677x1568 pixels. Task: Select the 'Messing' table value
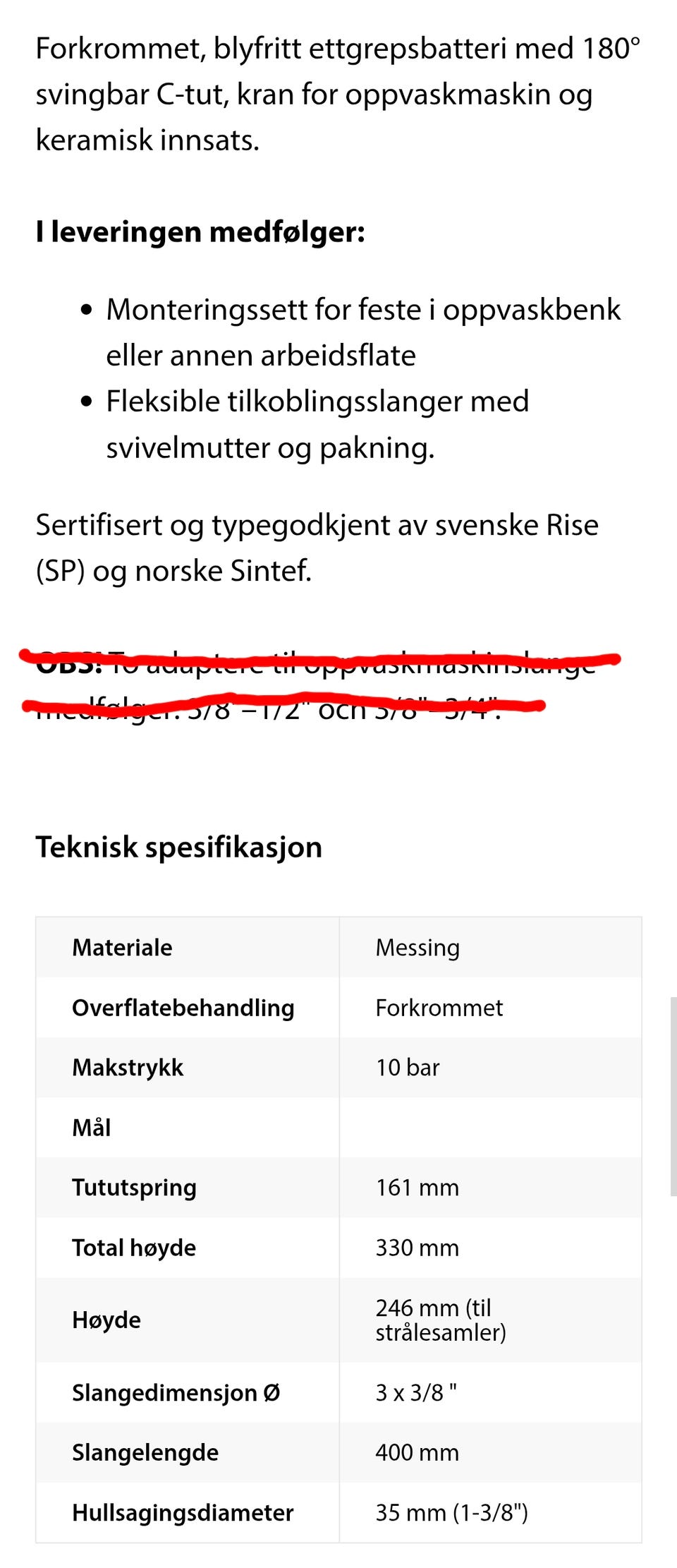(417, 947)
